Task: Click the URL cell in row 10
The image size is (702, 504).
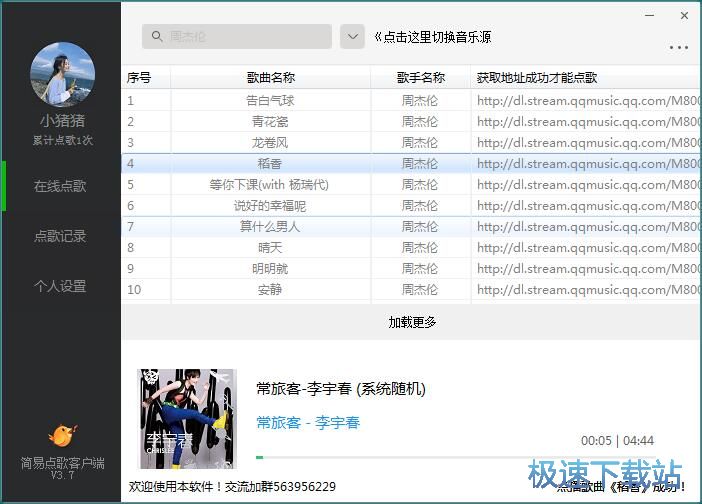Action: pos(586,290)
